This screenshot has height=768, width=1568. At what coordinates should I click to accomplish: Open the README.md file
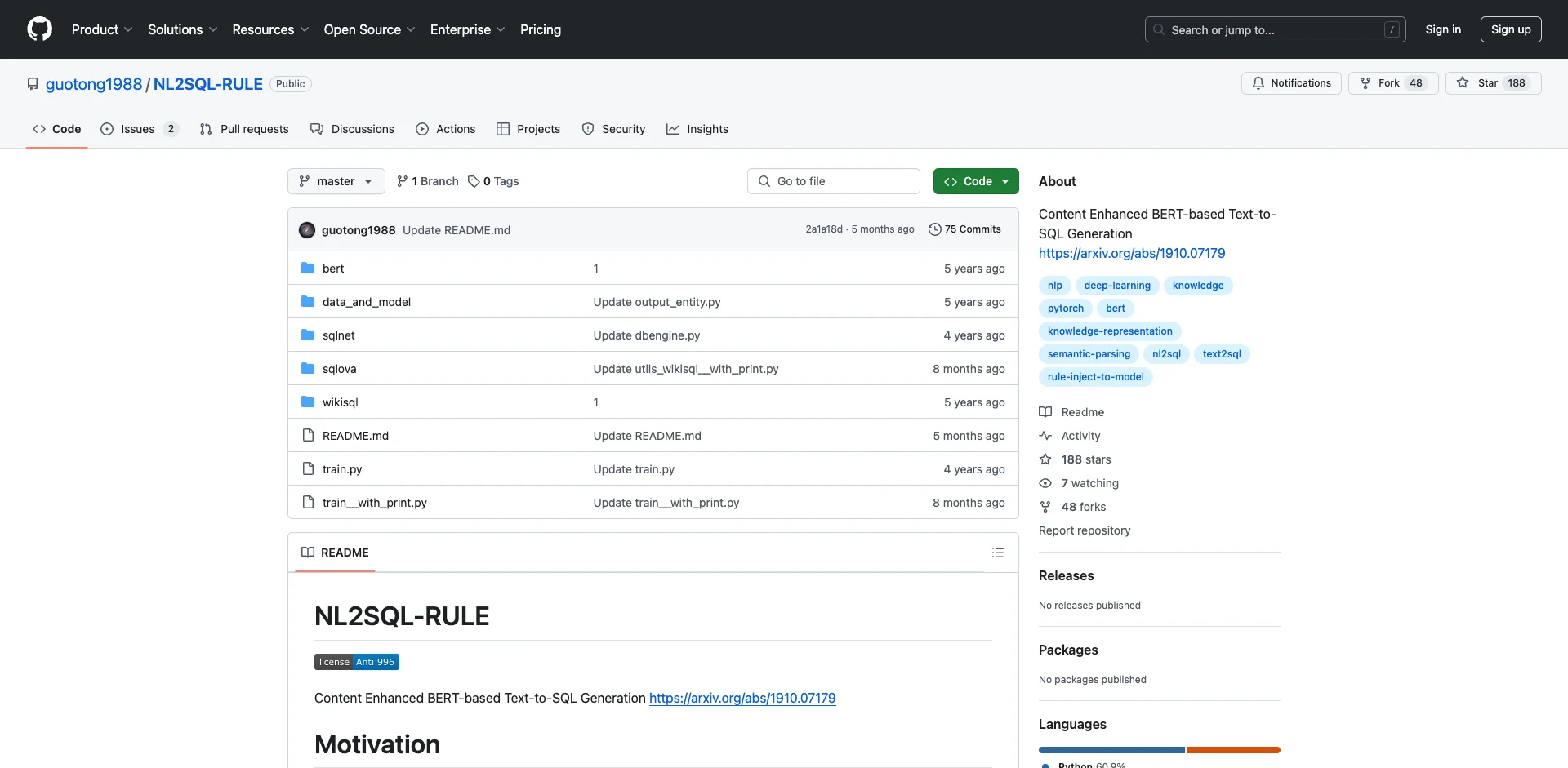(x=355, y=436)
